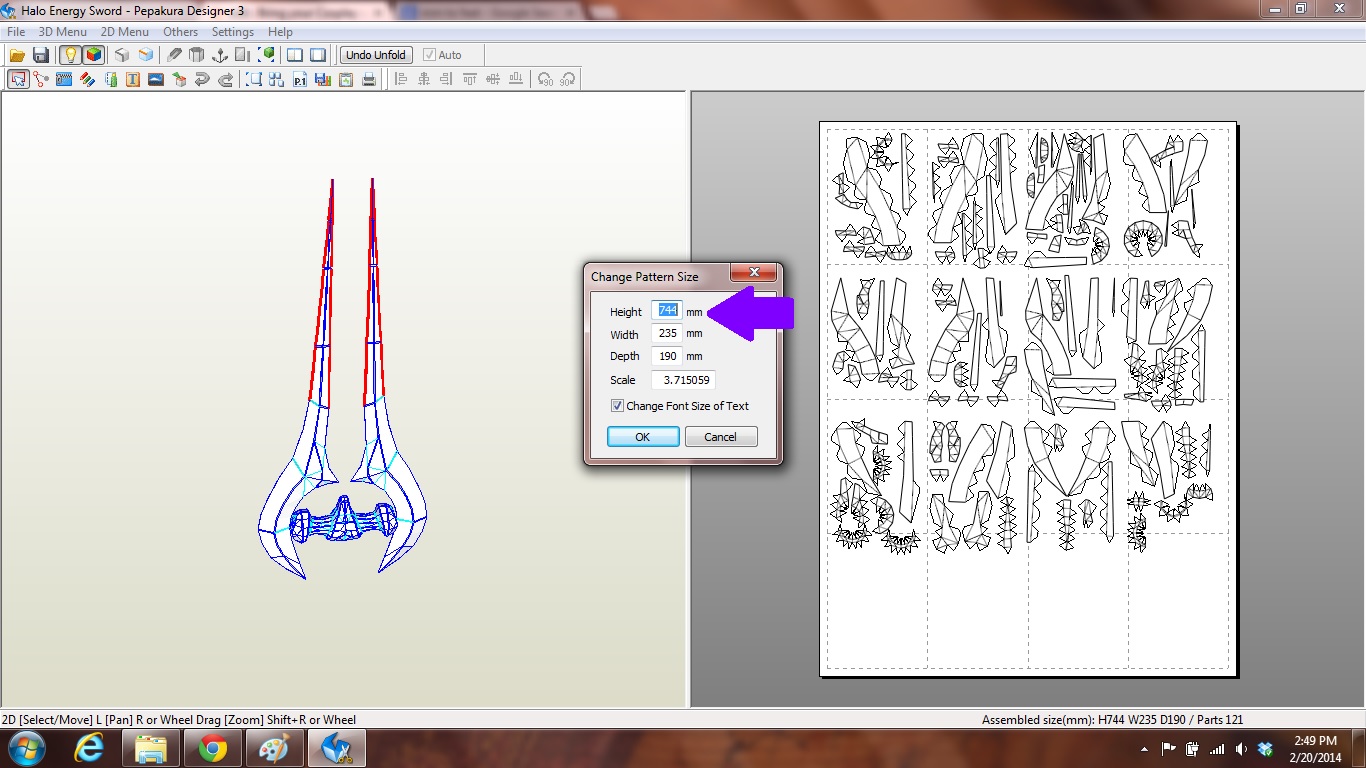Click the rotate 90 clockwise icon
Image resolution: width=1366 pixels, height=768 pixels.
coord(567,80)
